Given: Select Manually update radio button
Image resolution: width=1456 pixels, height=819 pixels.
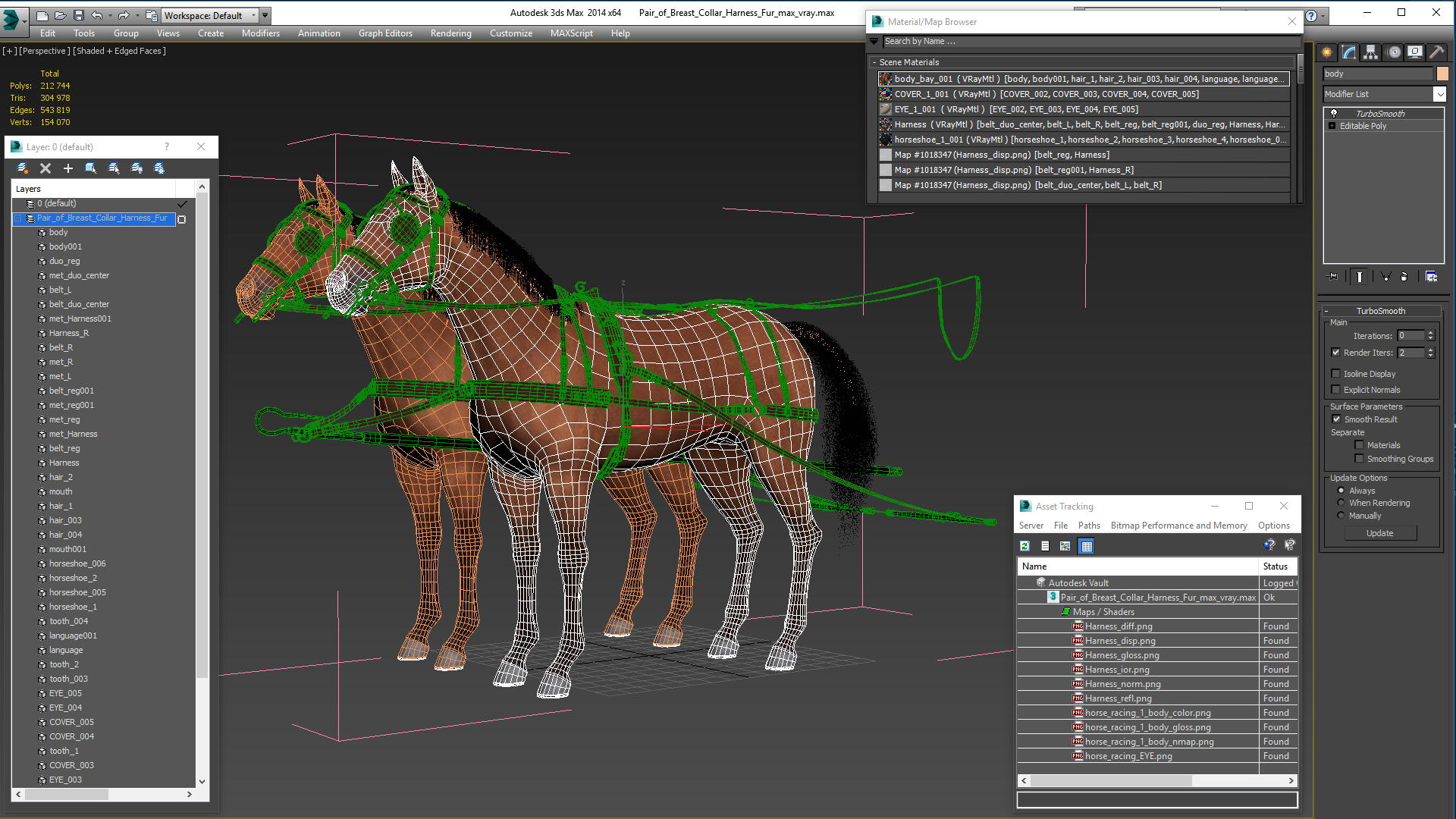Looking at the screenshot, I should point(1341,516).
